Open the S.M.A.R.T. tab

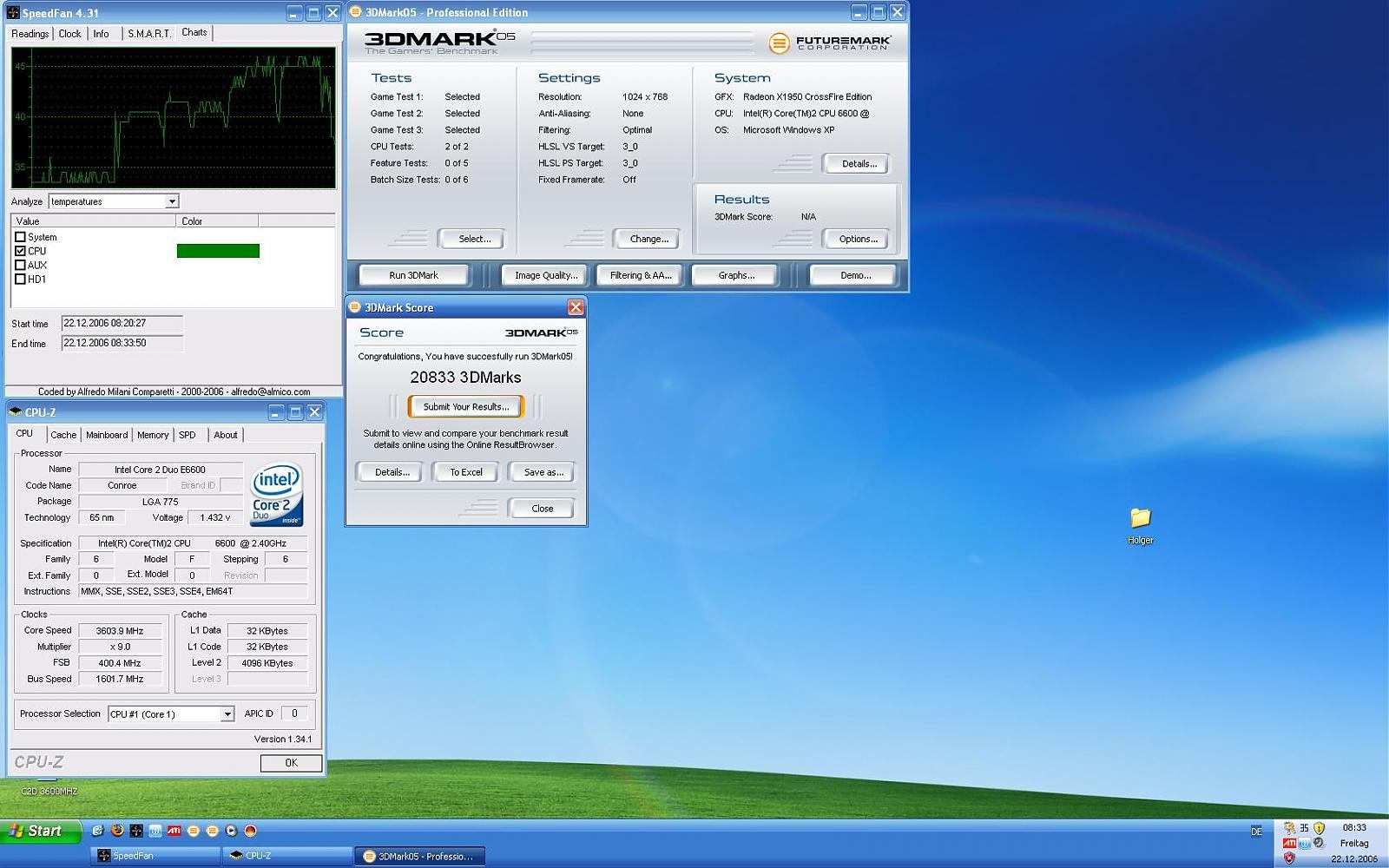pos(149,34)
